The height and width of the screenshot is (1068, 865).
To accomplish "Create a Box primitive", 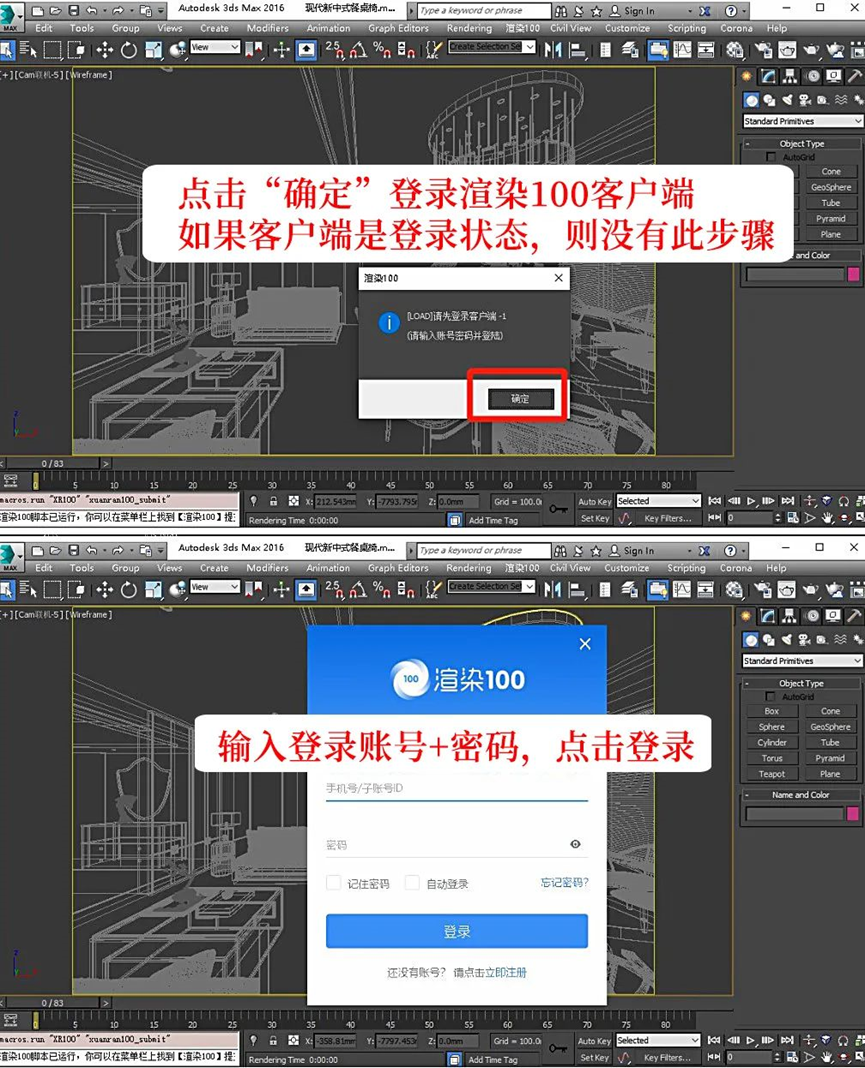I will [x=771, y=710].
